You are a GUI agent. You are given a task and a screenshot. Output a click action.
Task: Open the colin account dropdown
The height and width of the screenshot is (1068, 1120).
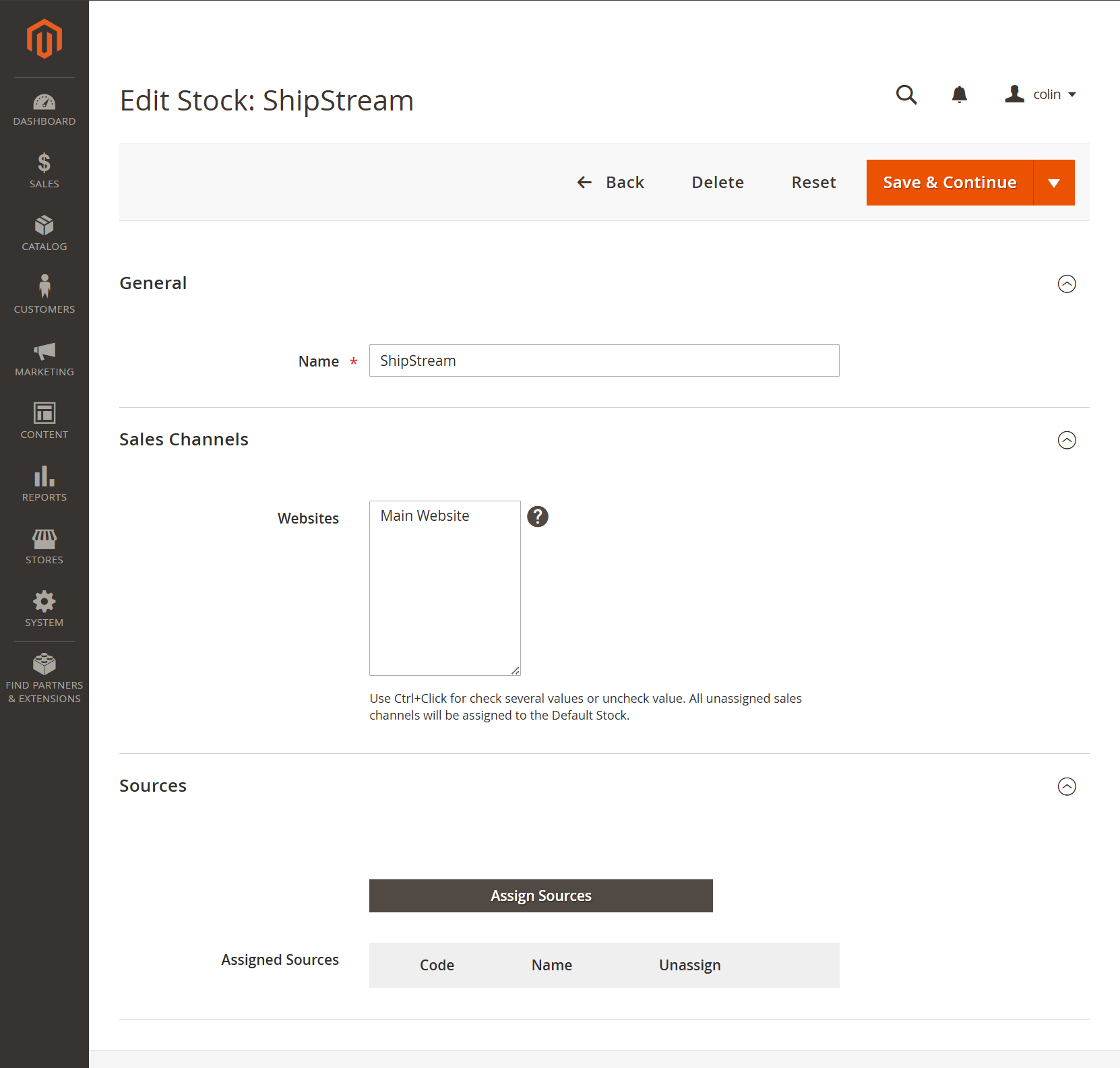[1040, 94]
